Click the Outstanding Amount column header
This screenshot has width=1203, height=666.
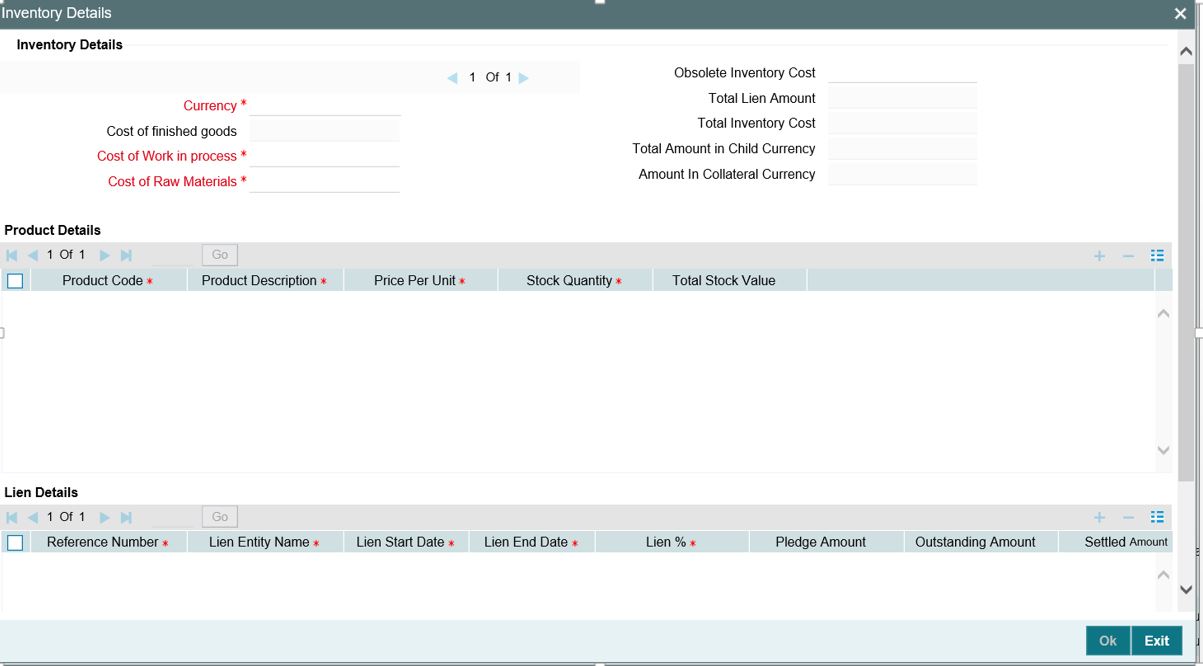pos(981,542)
